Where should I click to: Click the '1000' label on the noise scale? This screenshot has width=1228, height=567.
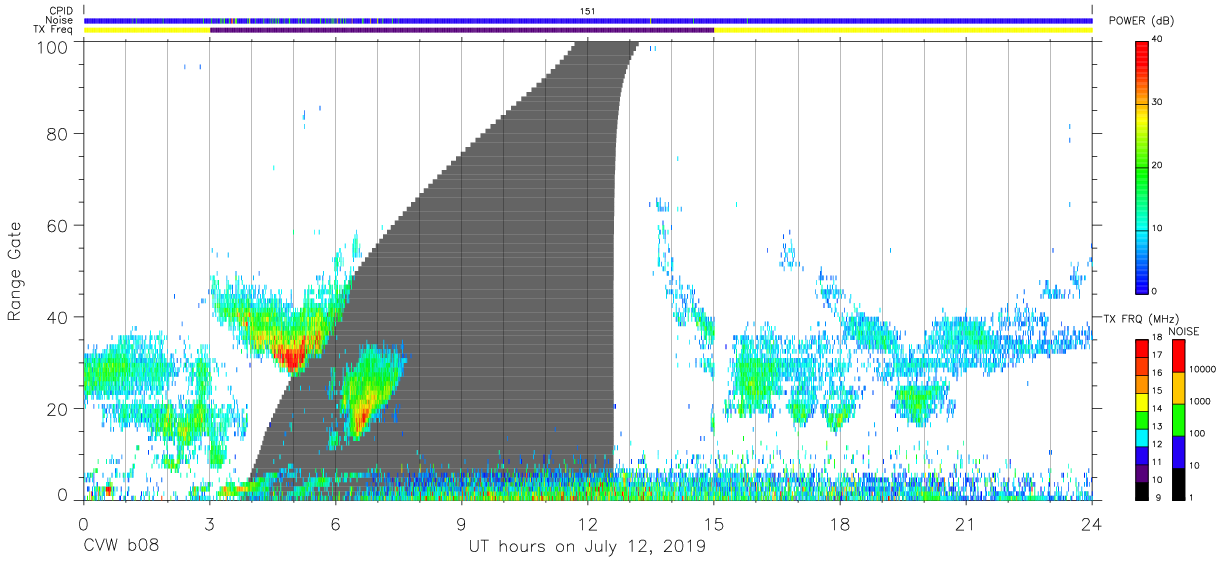click(x=1199, y=401)
